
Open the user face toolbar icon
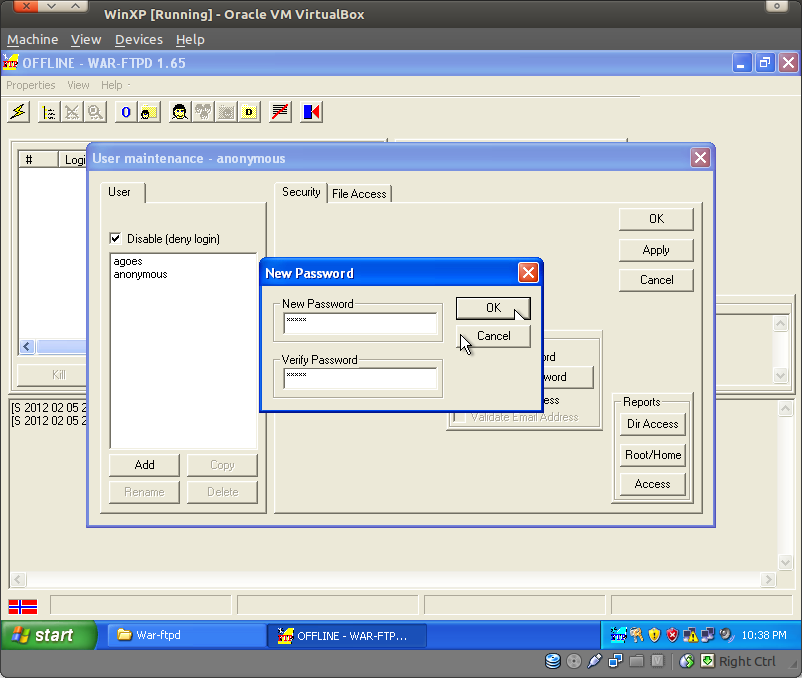pos(180,111)
